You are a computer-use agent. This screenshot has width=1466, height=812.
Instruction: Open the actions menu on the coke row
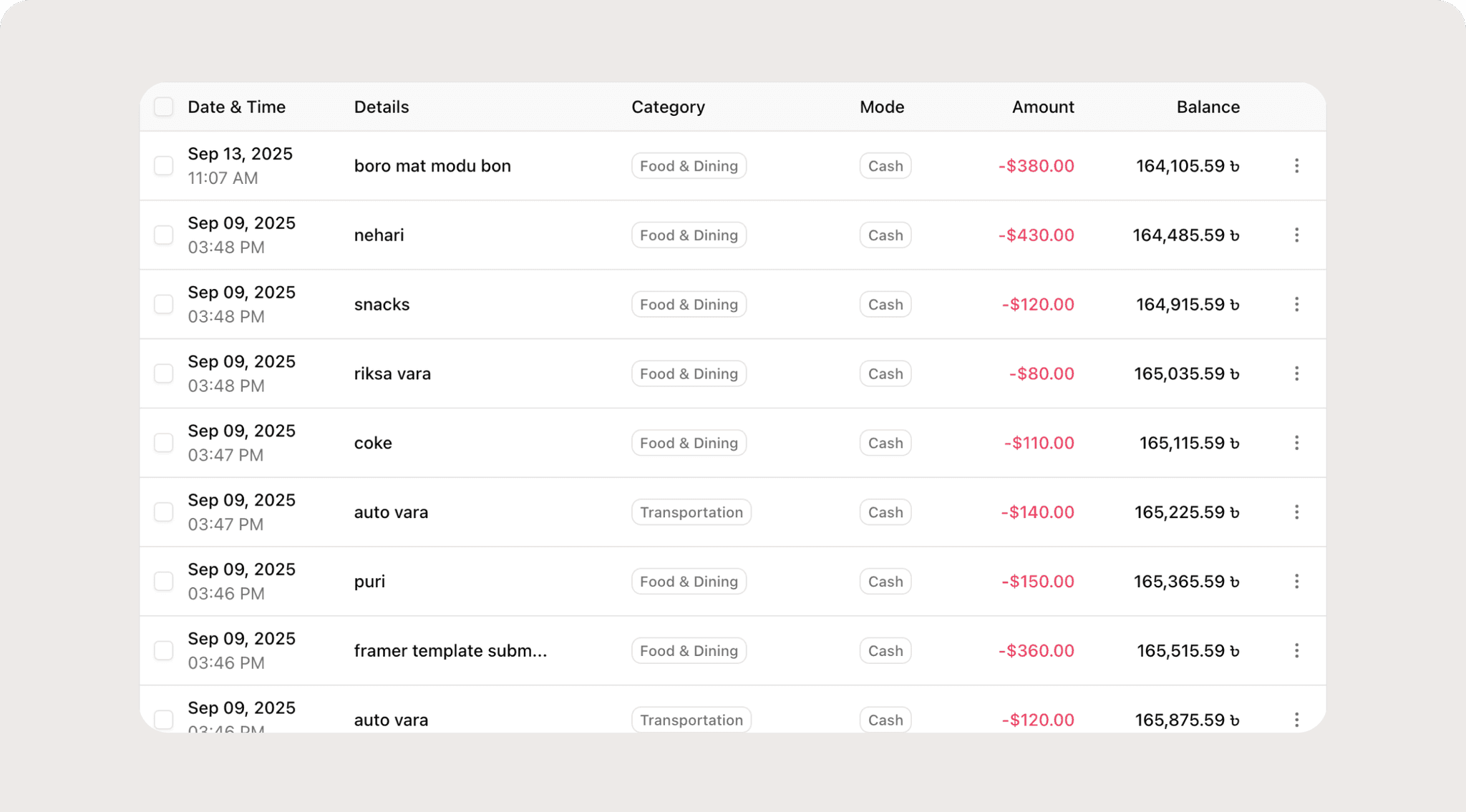pyautogui.click(x=1297, y=442)
